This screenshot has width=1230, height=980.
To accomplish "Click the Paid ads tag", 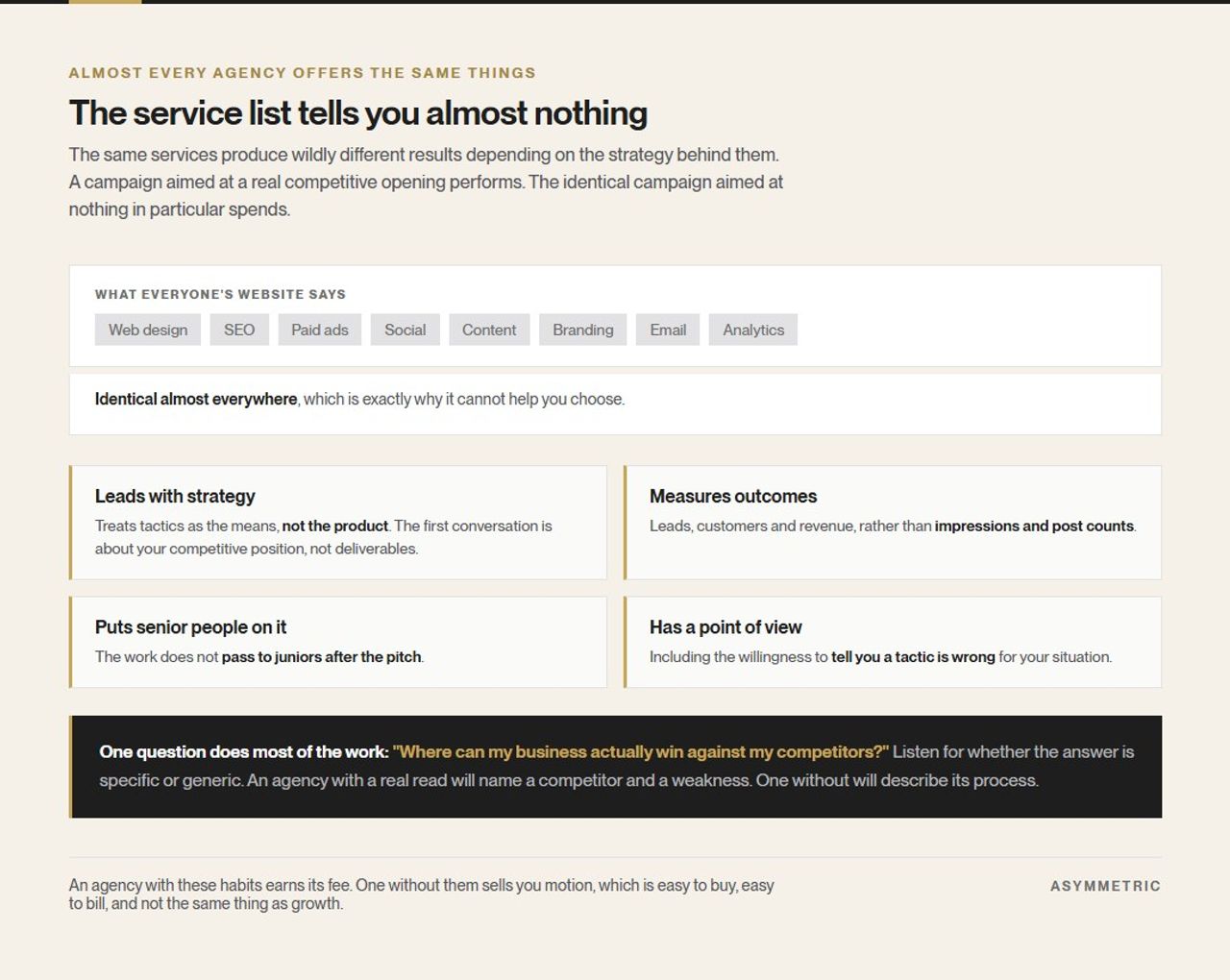I will tap(320, 330).
